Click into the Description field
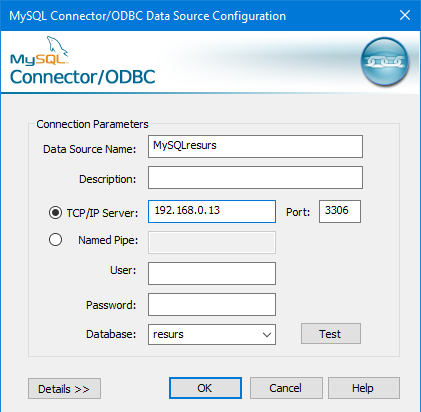The height and width of the screenshot is (412, 421). [255, 177]
